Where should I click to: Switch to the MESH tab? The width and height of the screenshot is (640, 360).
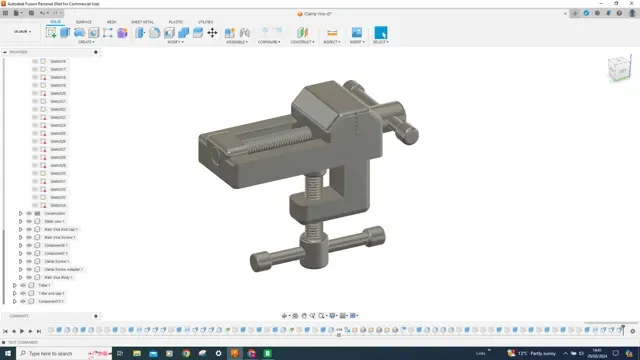coord(111,22)
